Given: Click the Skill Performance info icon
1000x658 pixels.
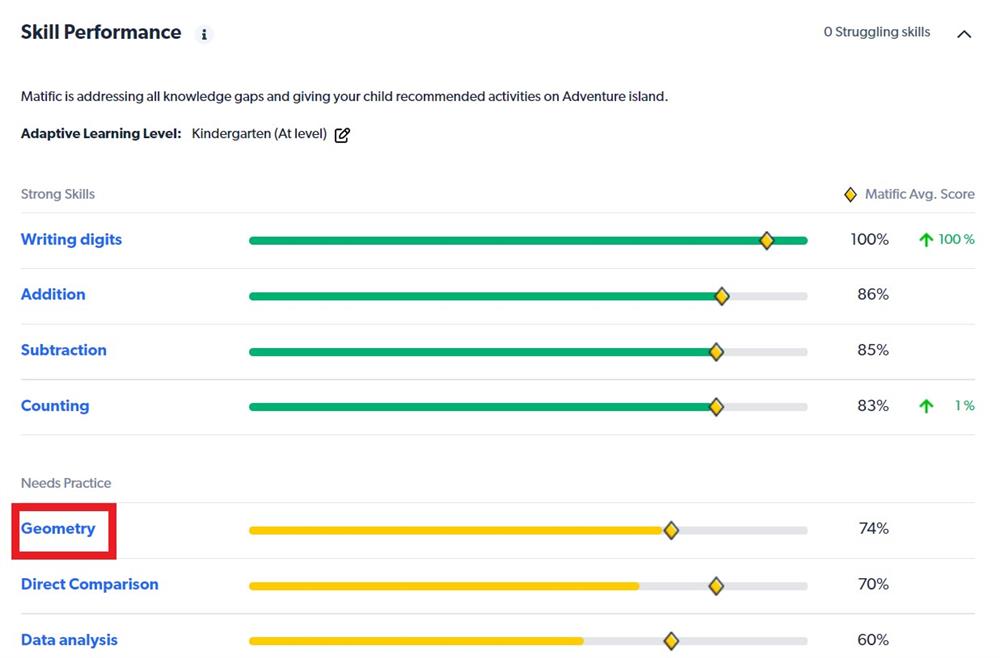Looking at the screenshot, I should [204, 34].
